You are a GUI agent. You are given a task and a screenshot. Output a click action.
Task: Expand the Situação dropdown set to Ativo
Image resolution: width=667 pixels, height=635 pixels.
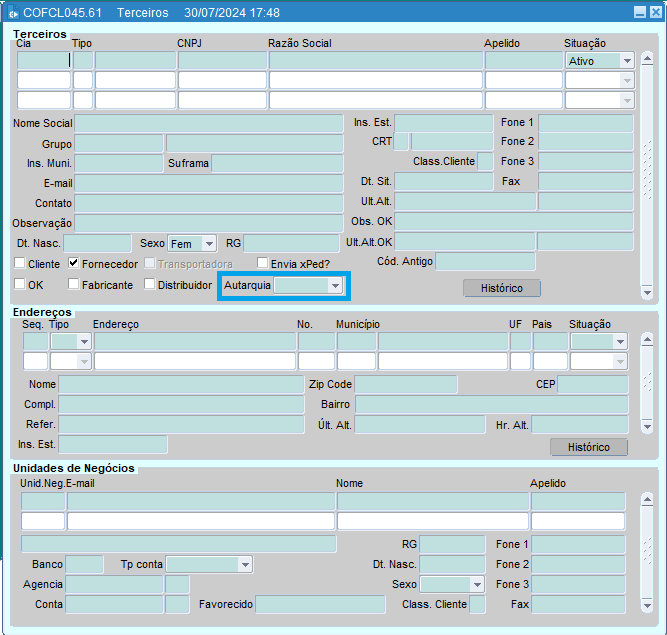[626, 61]
